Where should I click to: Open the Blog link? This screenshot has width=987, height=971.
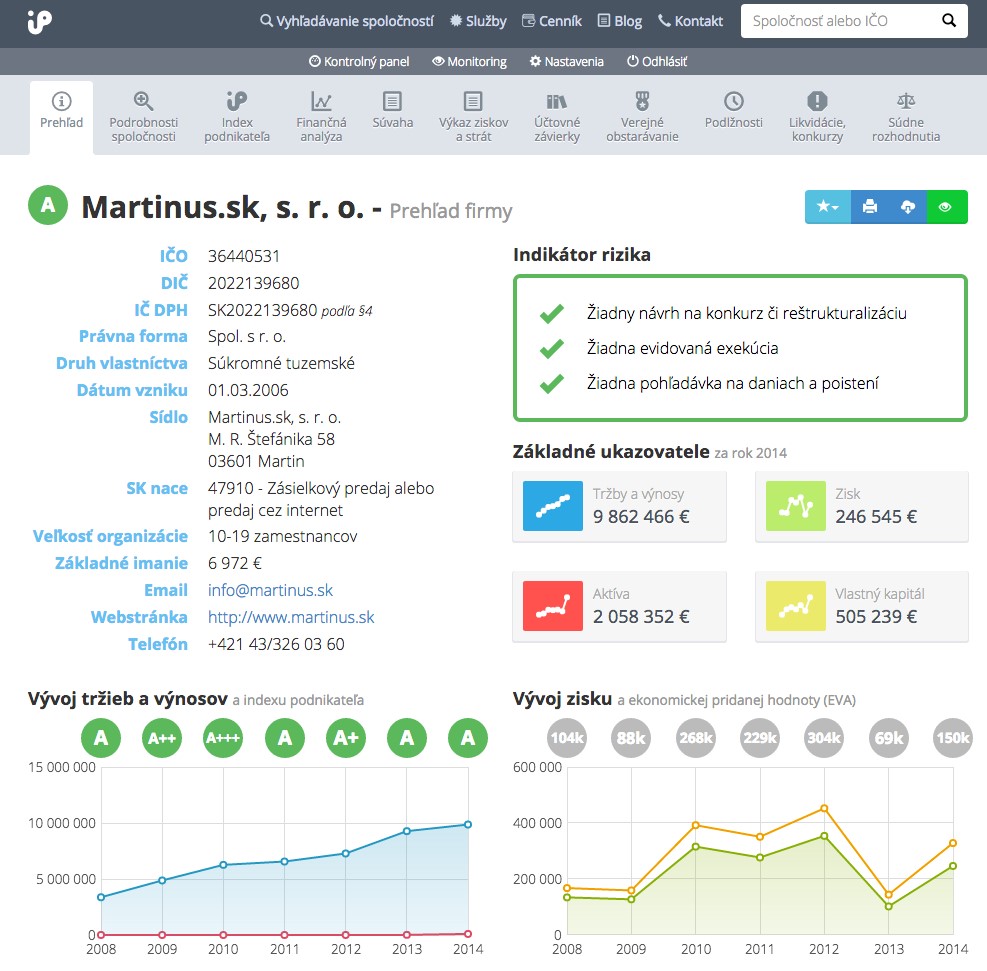(619, 21)
